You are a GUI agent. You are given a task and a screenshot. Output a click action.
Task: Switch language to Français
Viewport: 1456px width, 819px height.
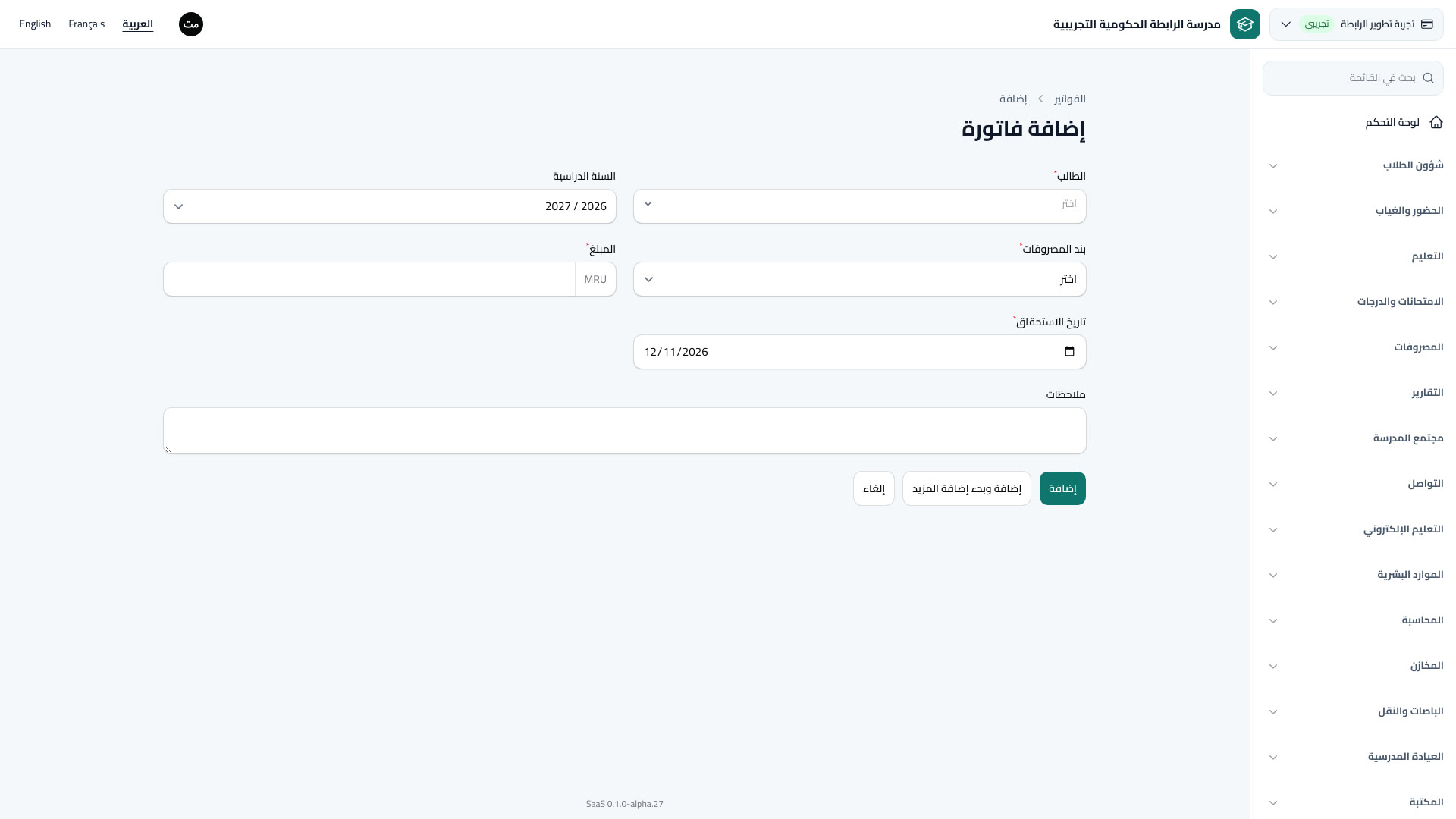86,24
